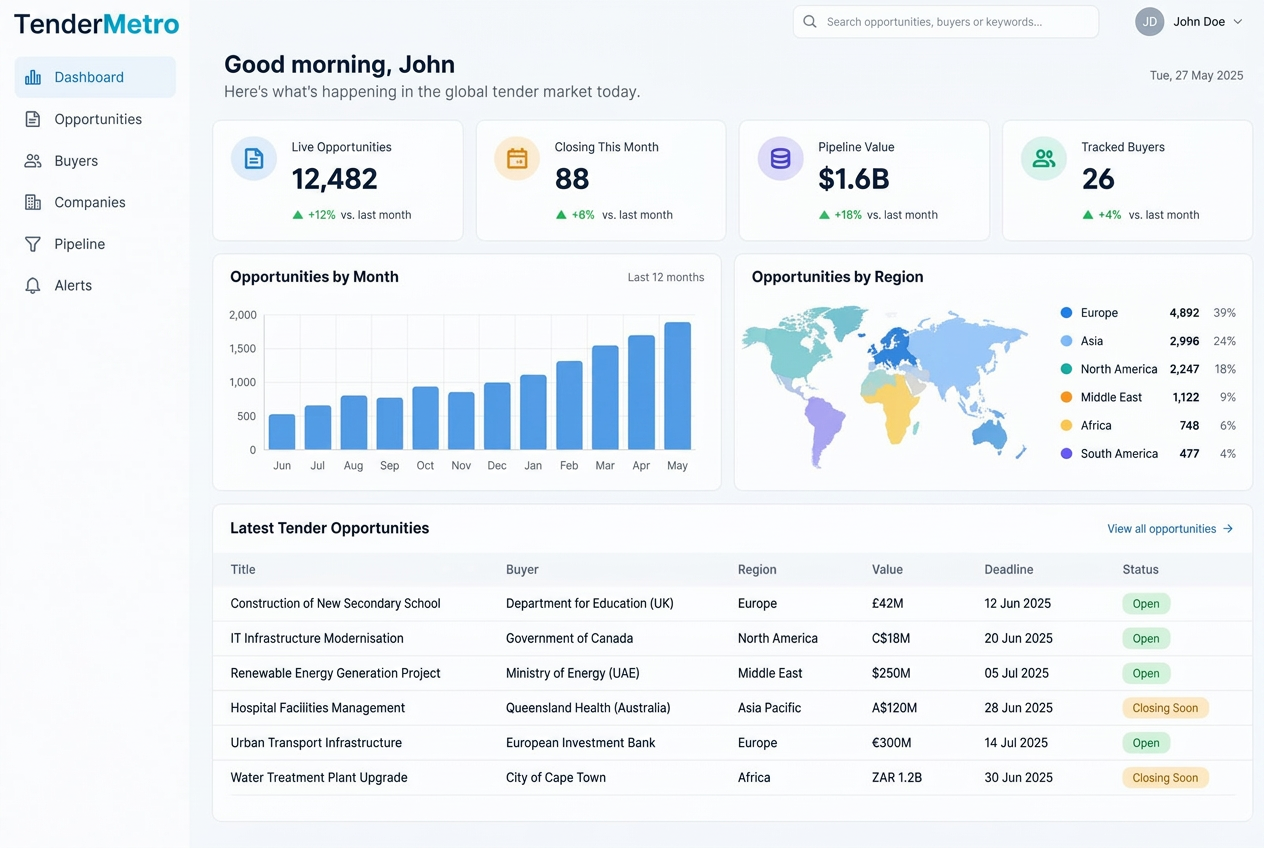This screenshot has width=1264, height=848.
Task: Click Australia on the world map
Action: tap(991, 433)
